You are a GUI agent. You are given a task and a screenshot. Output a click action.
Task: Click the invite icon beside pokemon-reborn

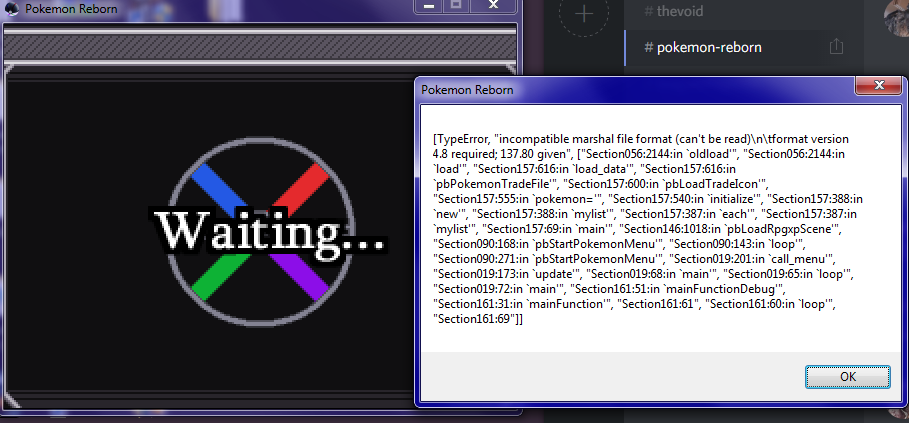pyautogui.click(x=836, y=46)
